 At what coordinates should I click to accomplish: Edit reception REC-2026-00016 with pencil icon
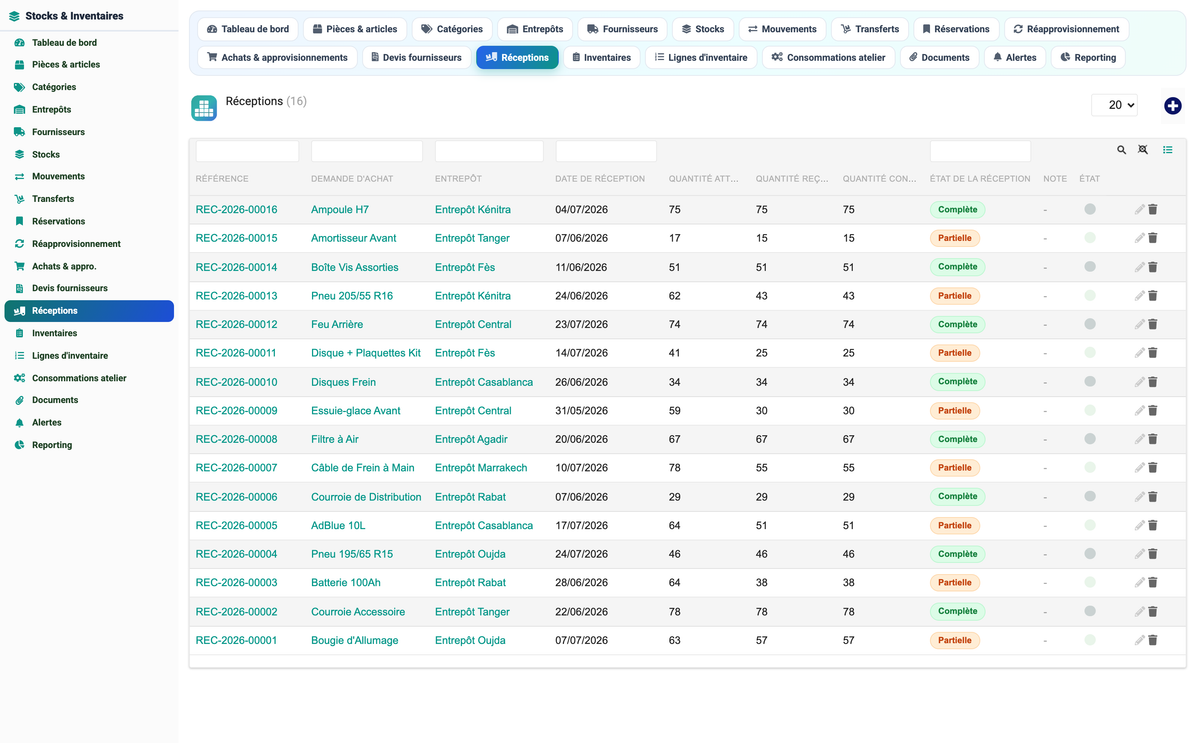[x=1139, y=210]
